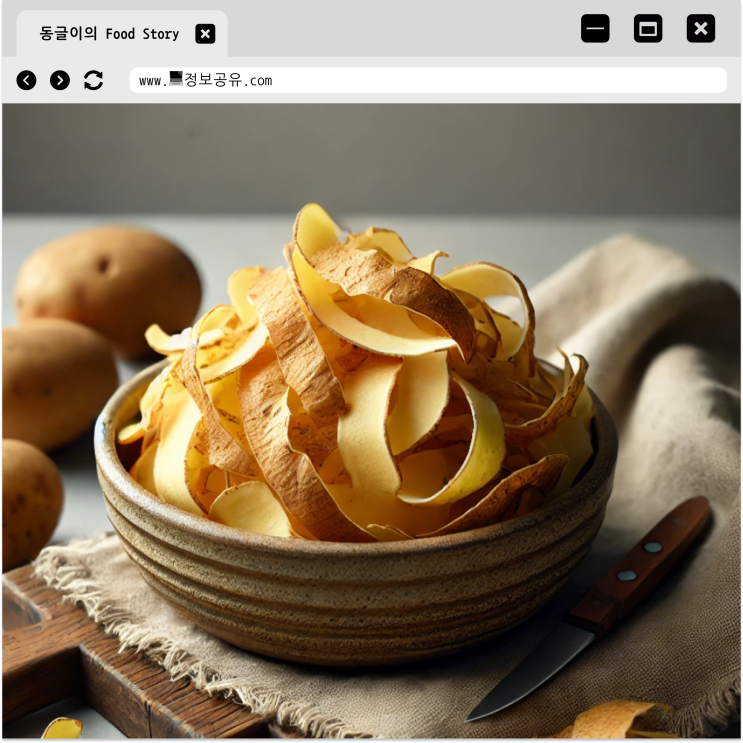The height and width of the screenshot is (743, 743).
Task: Minimize the browser window
Action: [595, 28]
